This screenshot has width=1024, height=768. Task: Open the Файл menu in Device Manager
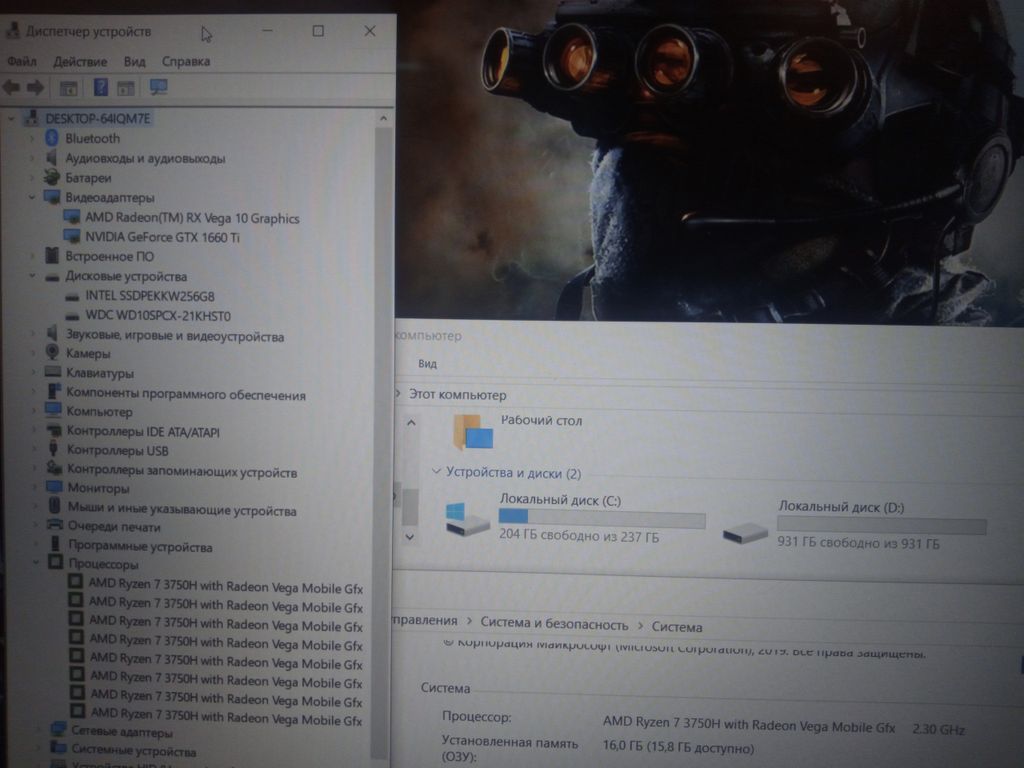pyautogui.click(x=22, y=61)
